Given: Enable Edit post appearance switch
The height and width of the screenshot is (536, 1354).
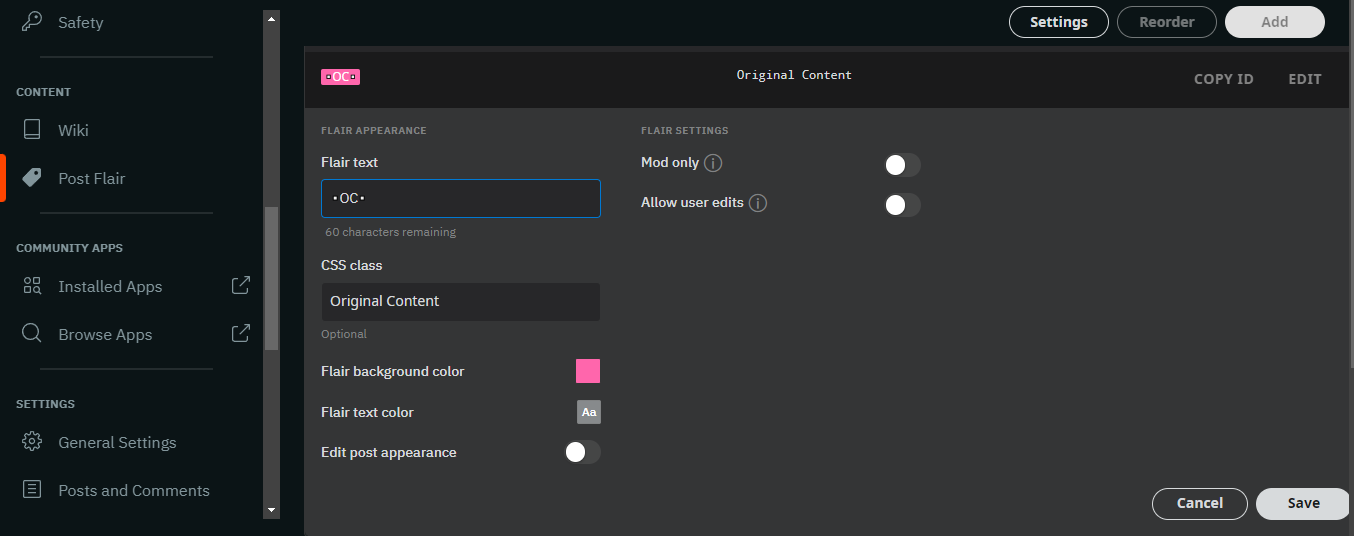Looking at the screenshot, I should (x=583, y=452).
